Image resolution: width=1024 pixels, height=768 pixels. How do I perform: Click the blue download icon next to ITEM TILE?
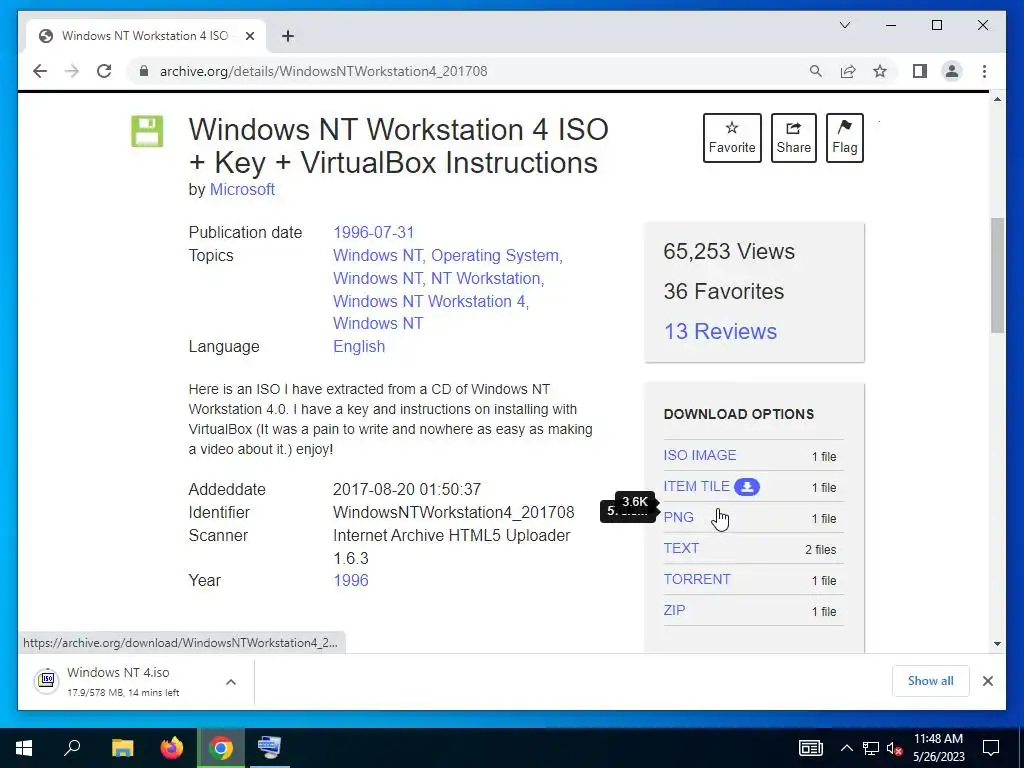coord(746,487)
